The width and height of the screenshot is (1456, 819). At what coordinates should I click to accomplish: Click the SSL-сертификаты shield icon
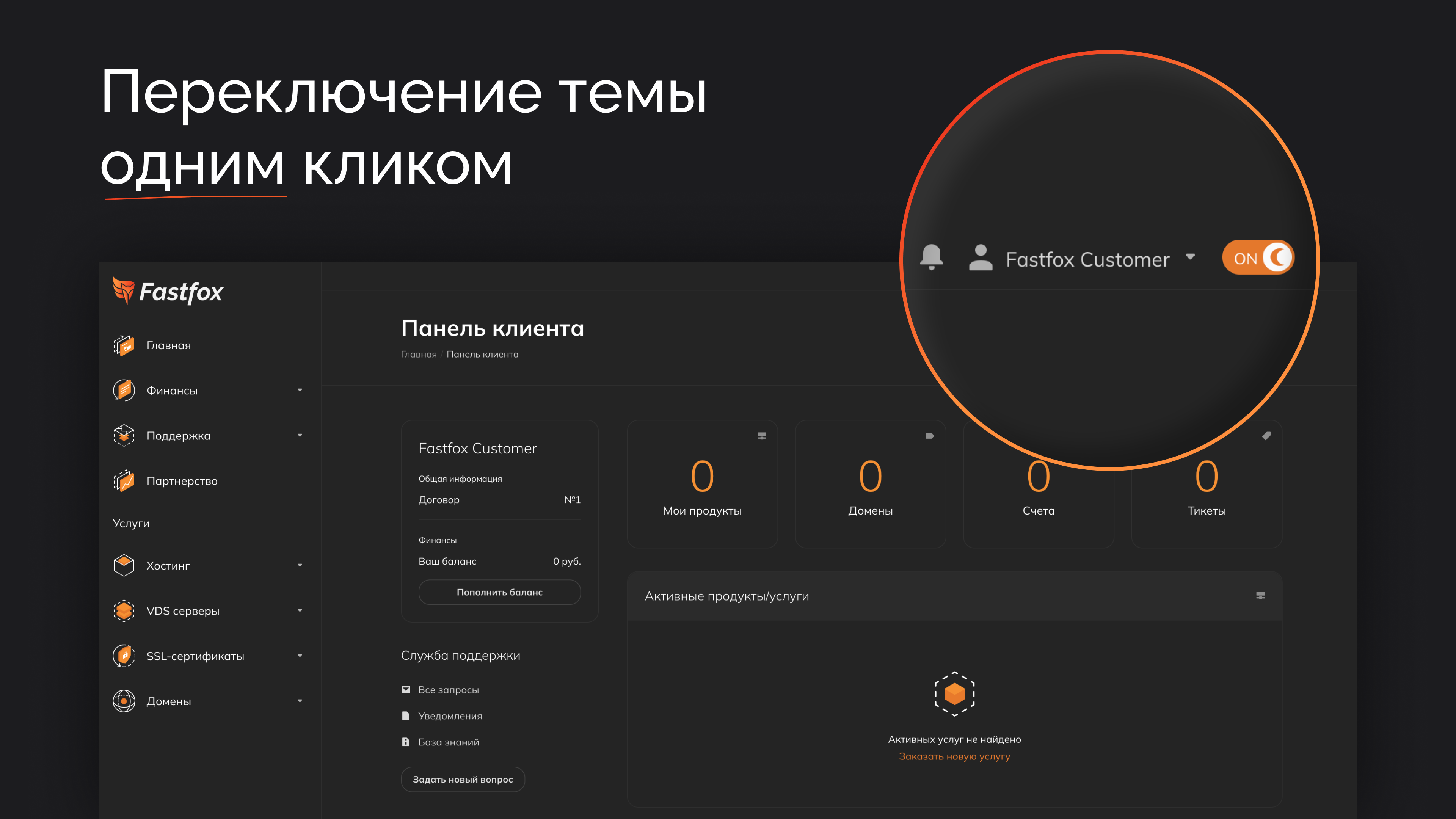(124, 656)
